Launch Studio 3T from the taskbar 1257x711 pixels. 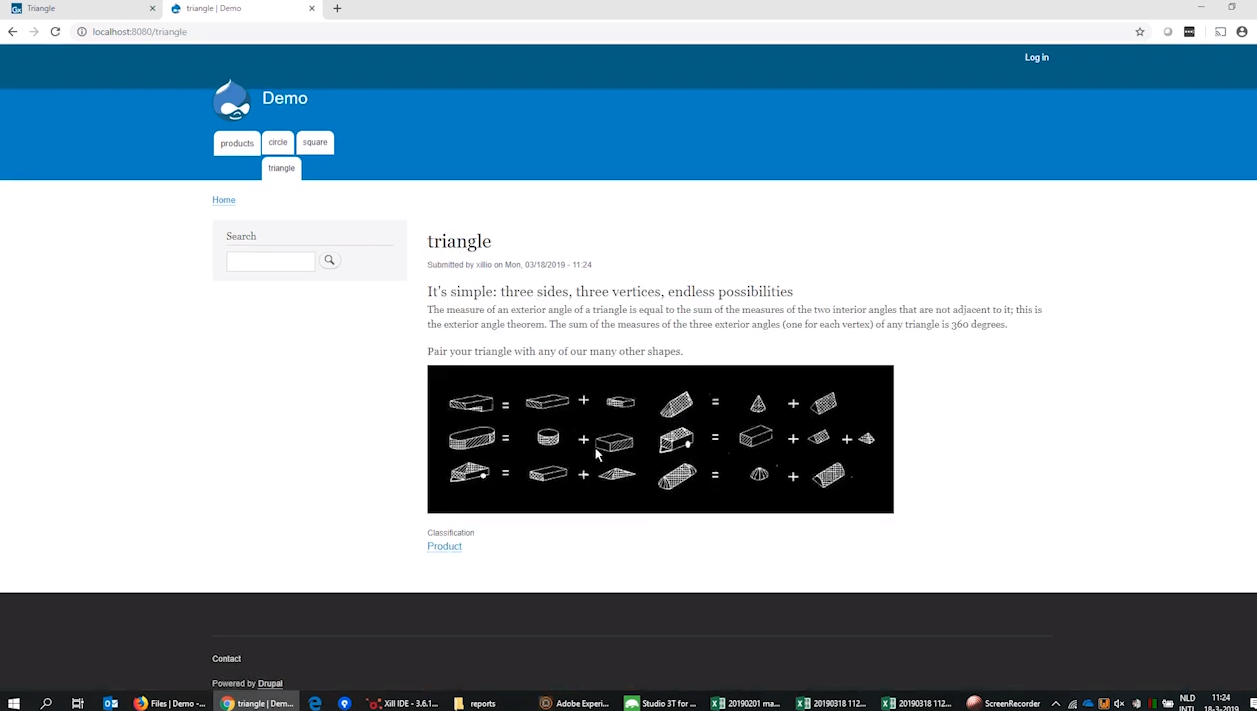[661, 703]
